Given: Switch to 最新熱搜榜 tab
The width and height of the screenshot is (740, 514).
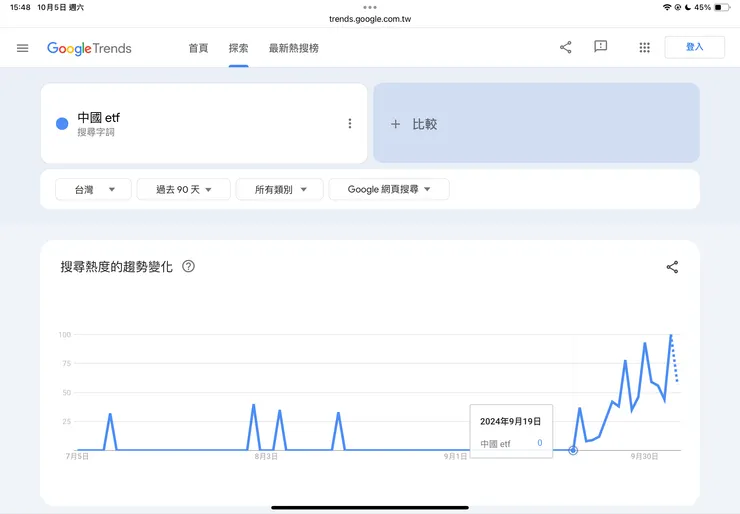Looking at the screenshot, I should [x=294, y=48].
